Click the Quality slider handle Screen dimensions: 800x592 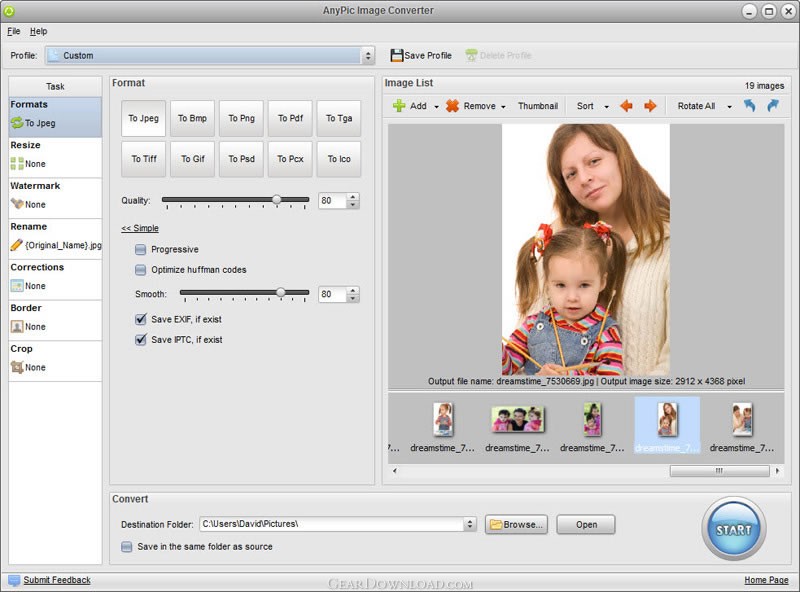click(x=277, y=200)
